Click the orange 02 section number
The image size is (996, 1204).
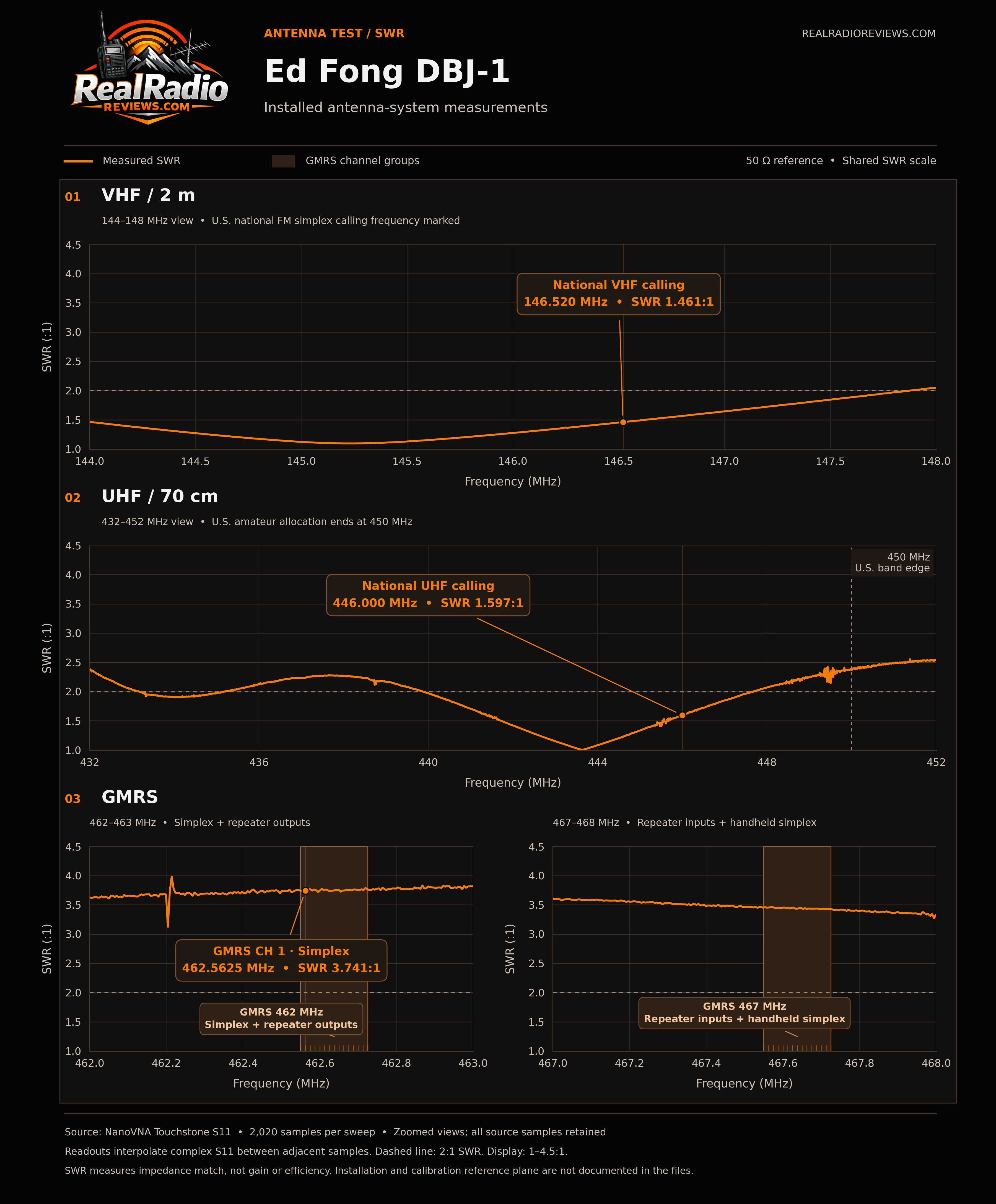coord(73,498)
